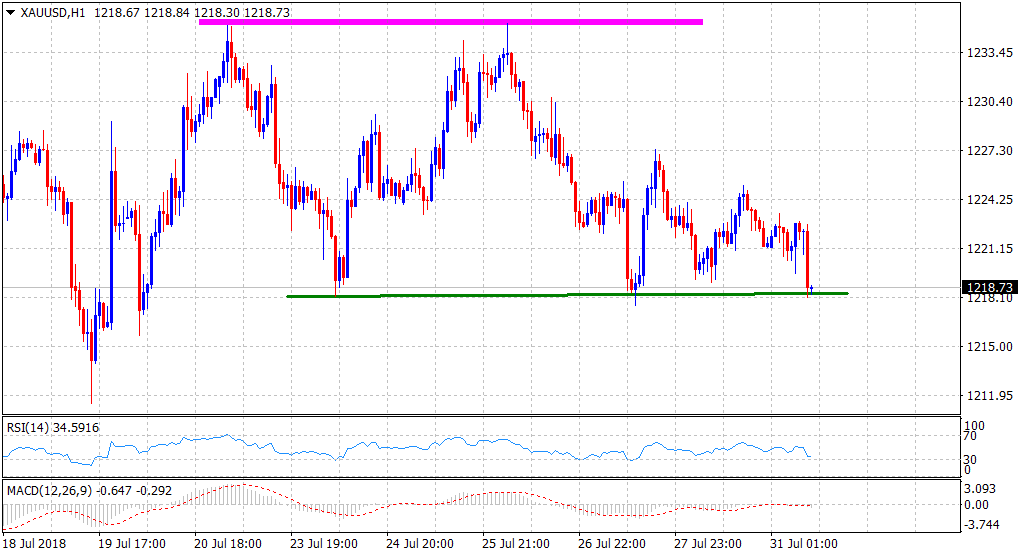Click the current price tag 1218.73
Viewport: 1020px width, 556px height.
pyautogui.click(x=989, y=287)
